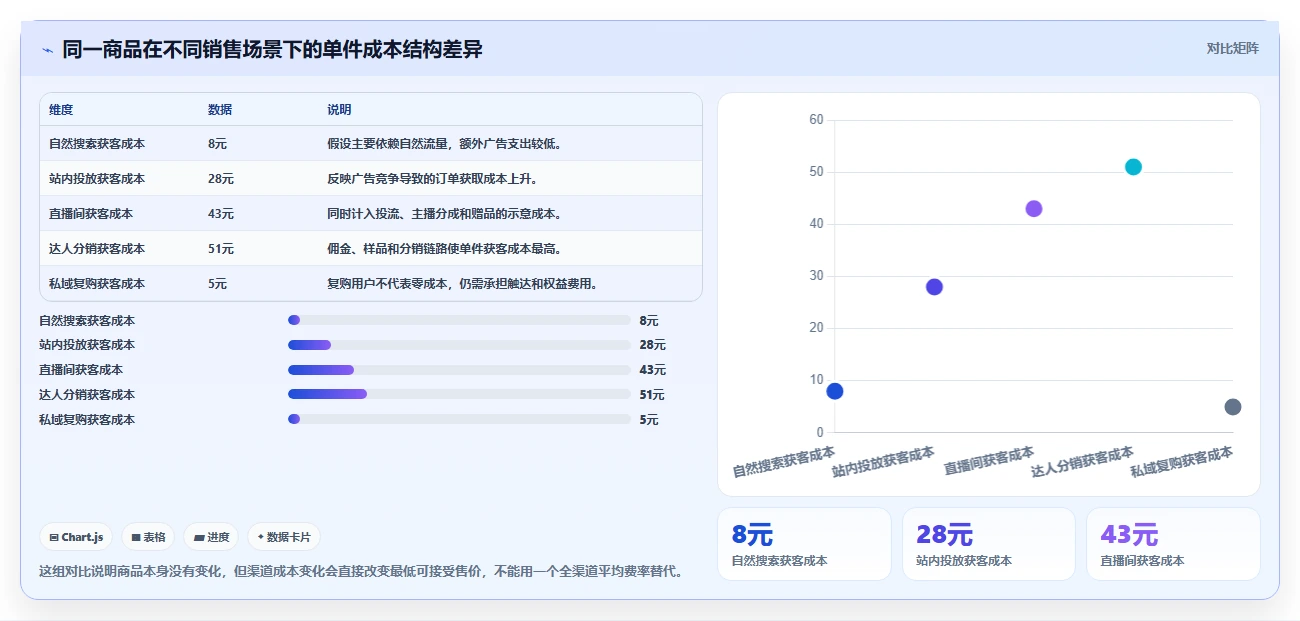Click the 51元 progress bar value label
Viewport: 1300px width, 621px height.
tap(652, 395)
